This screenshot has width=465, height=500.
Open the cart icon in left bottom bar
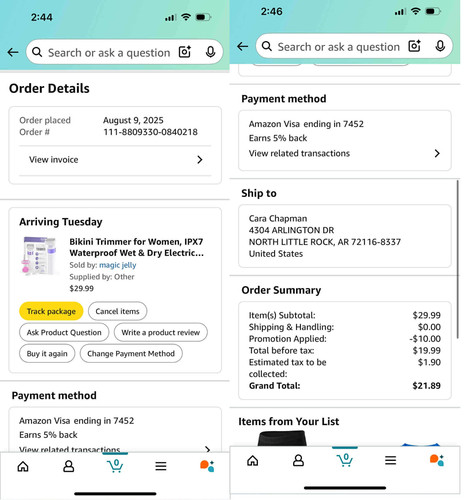[115, 466]
